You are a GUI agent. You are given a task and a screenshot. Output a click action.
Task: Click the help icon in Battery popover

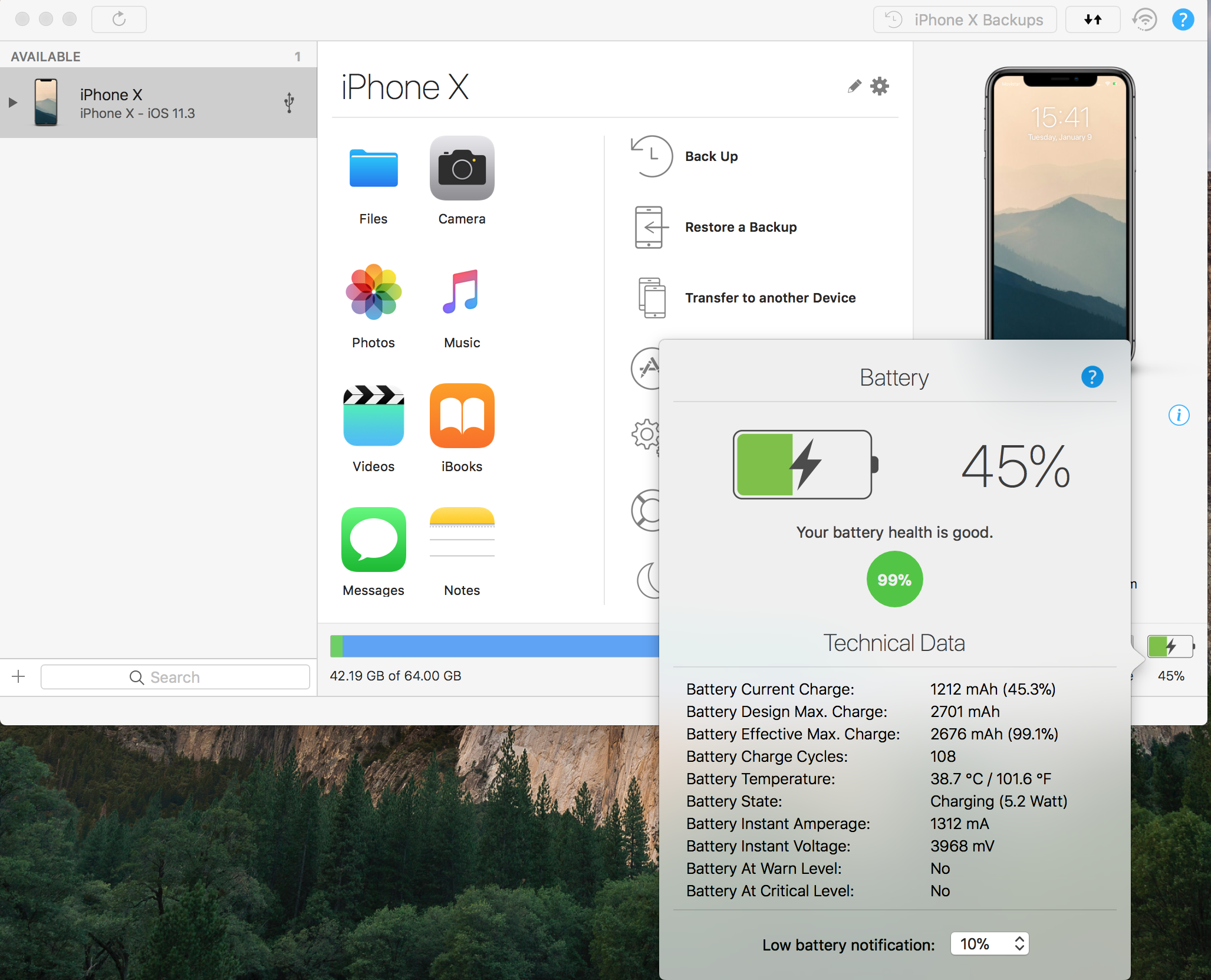pyautogui.click(x=1092, y=377)
